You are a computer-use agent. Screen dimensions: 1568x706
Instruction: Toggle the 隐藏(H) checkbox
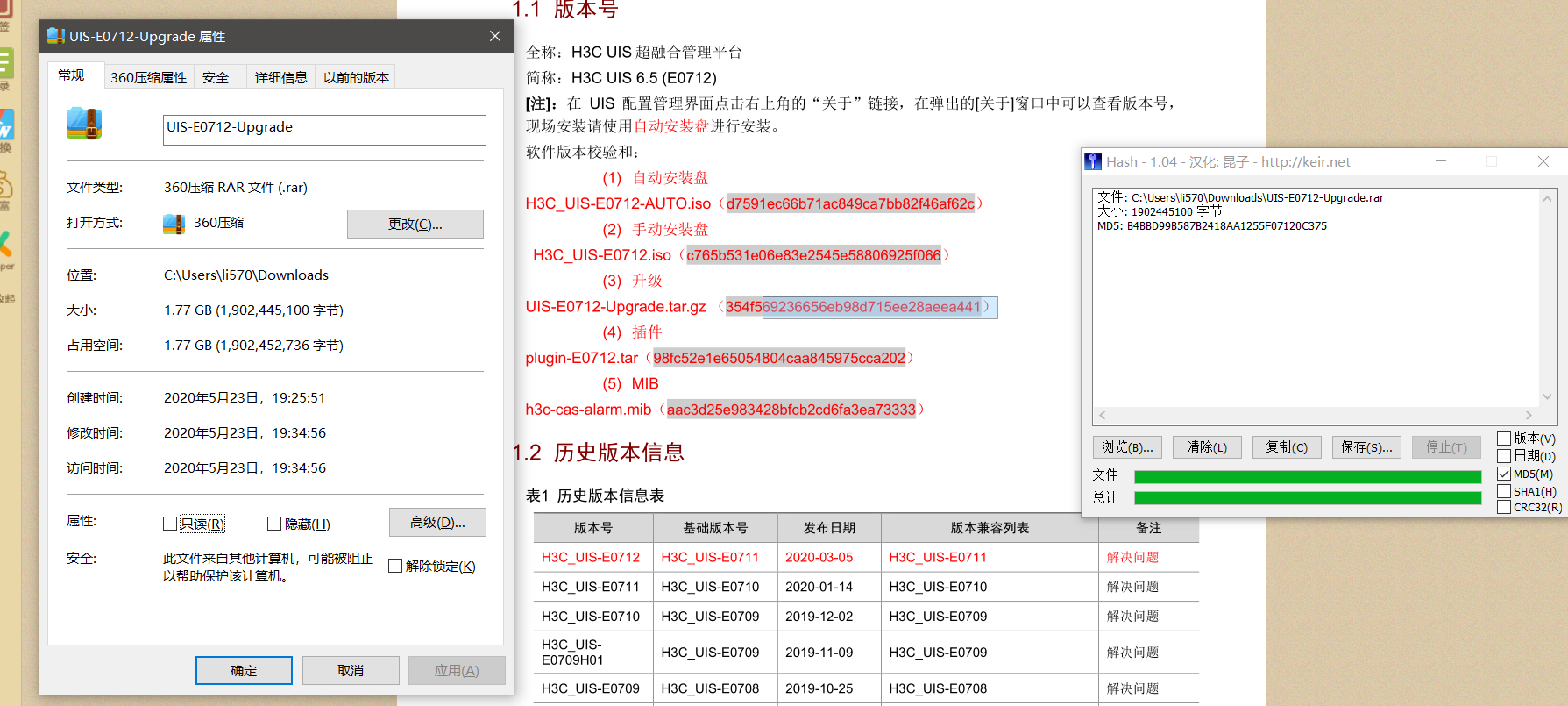(x=274, y=524)
